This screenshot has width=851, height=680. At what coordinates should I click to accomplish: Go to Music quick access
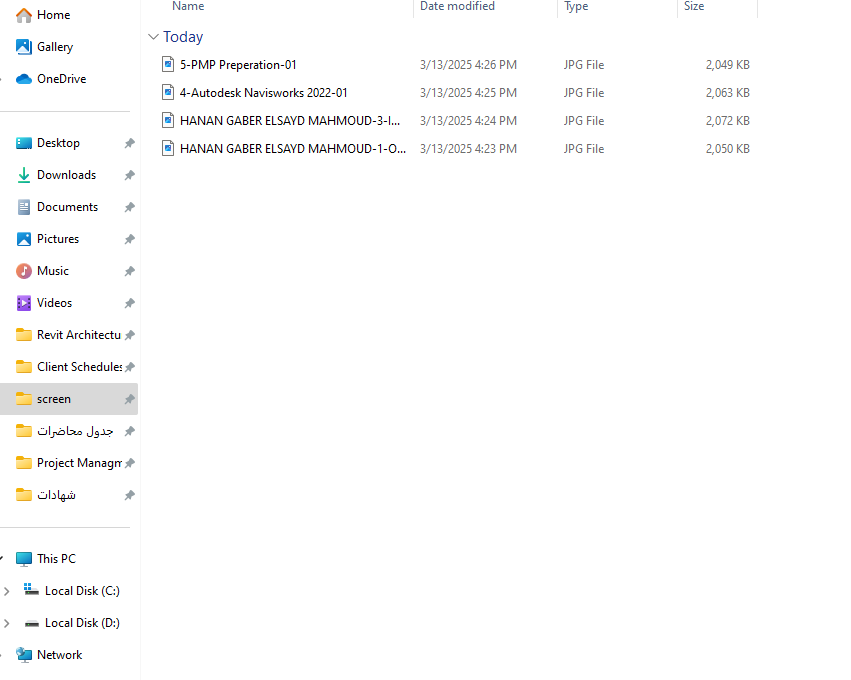[53, 271]
